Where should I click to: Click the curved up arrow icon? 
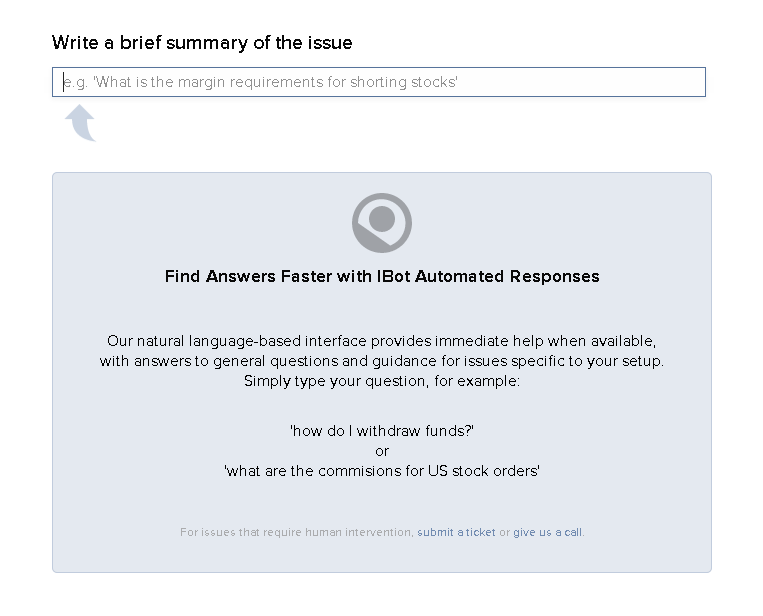81,124
